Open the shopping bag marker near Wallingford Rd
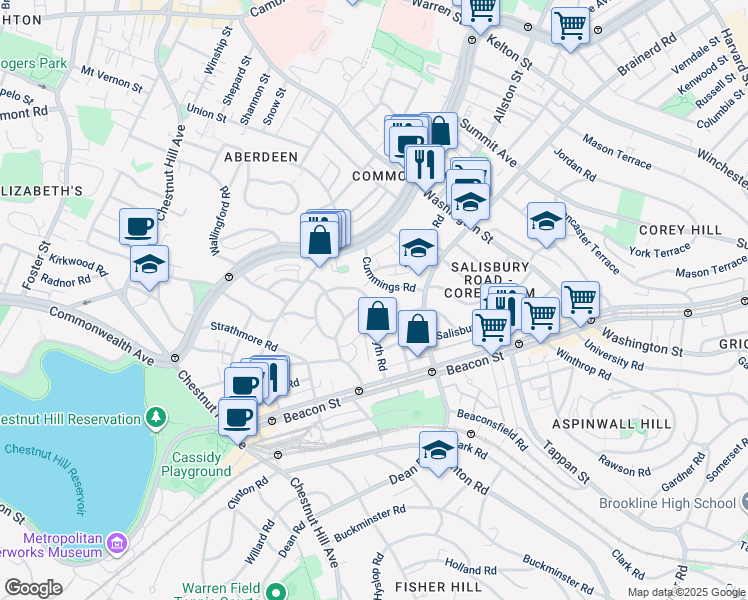The height and width of the screenshot is (600, 748). click(x=319, y=241)
